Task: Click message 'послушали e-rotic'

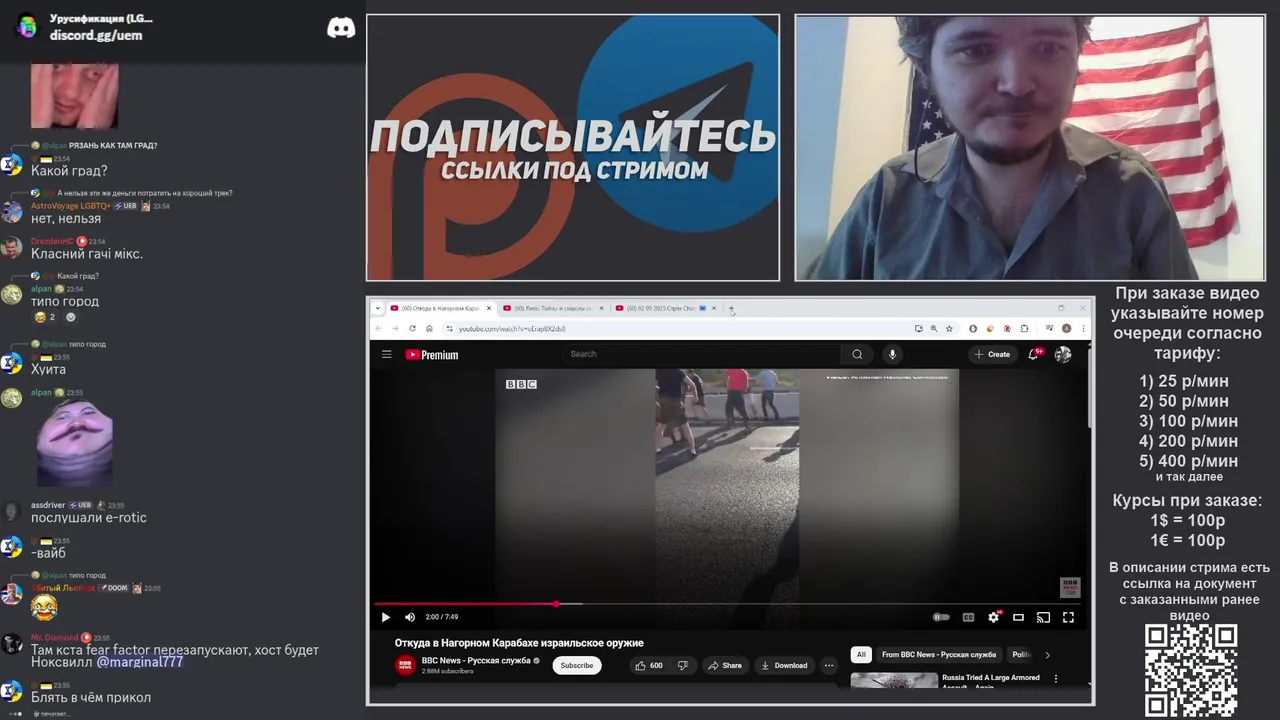Action: 89,518
